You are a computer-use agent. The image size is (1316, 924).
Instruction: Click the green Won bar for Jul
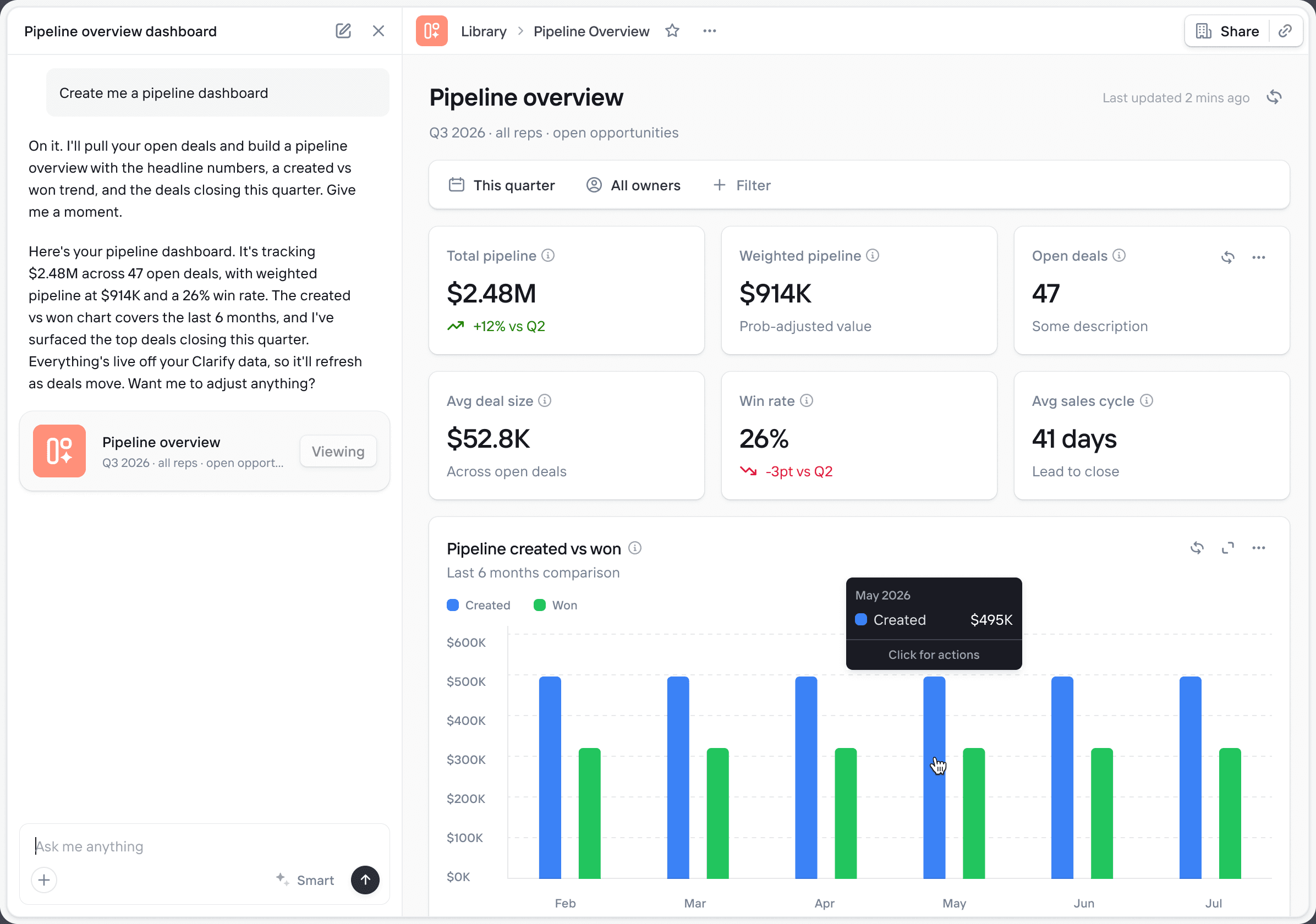click(1230, 813)
